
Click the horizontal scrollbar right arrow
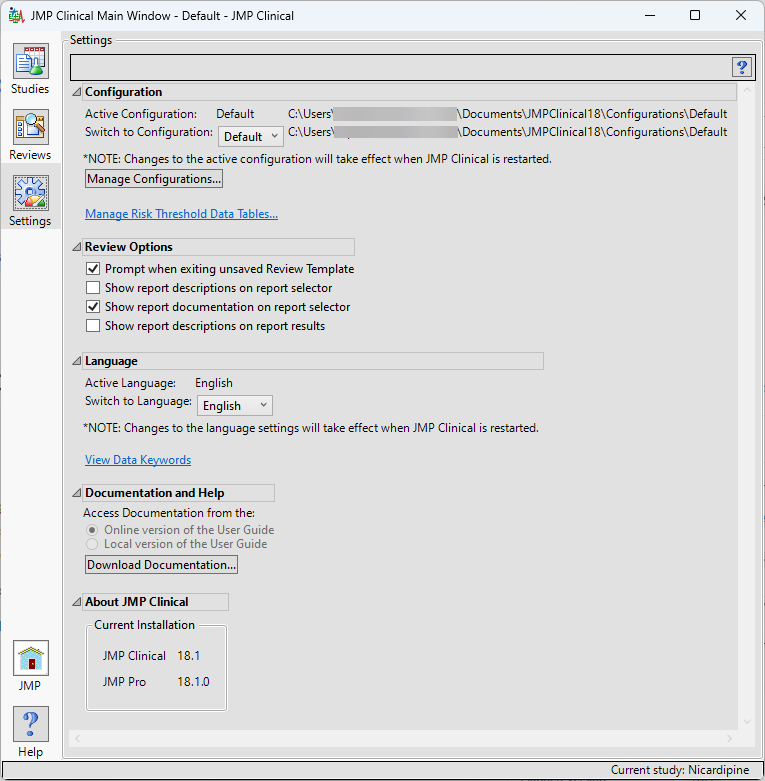[x=730, y=739]
